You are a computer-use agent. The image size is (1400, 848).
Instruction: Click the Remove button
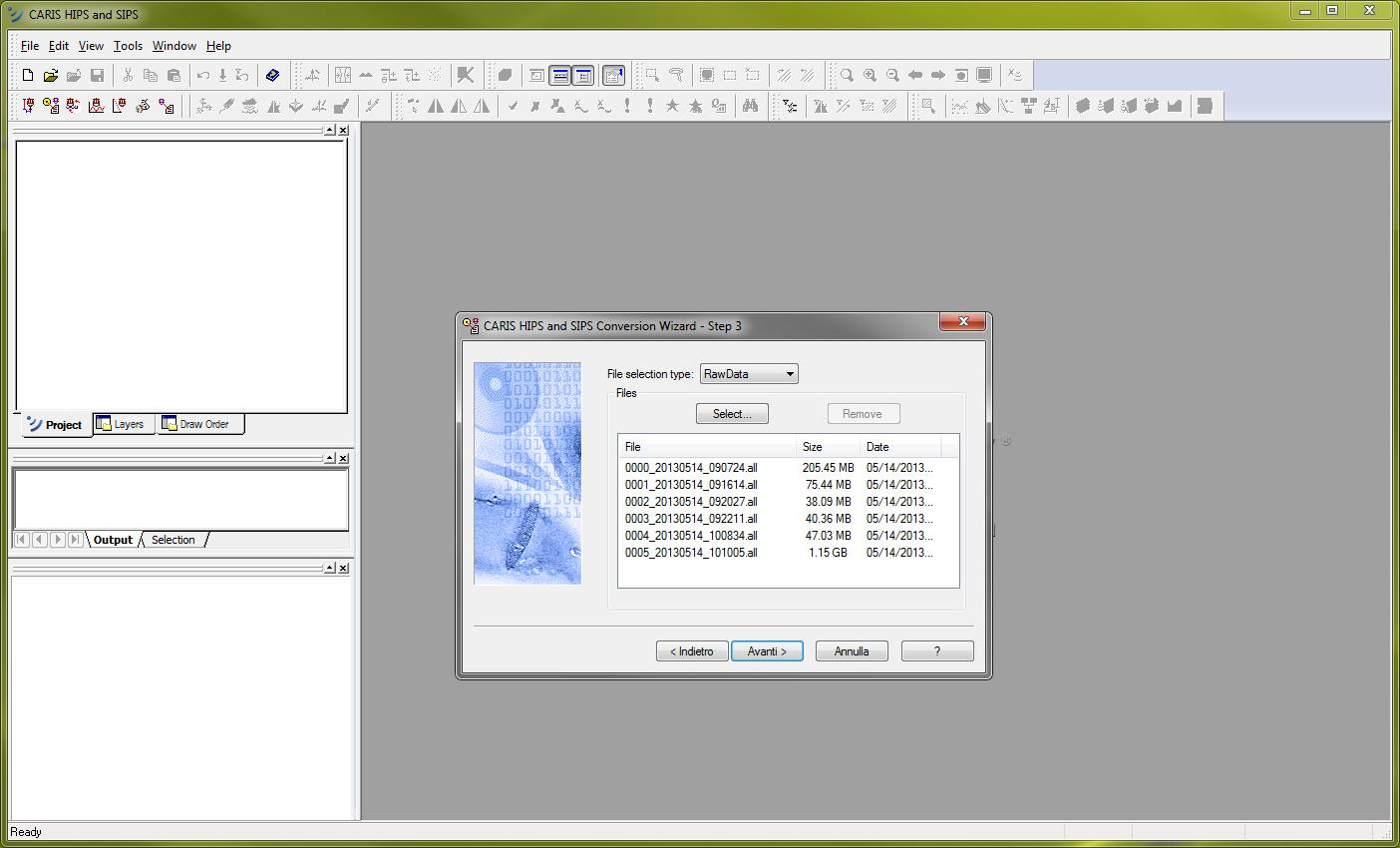[864, 414]
